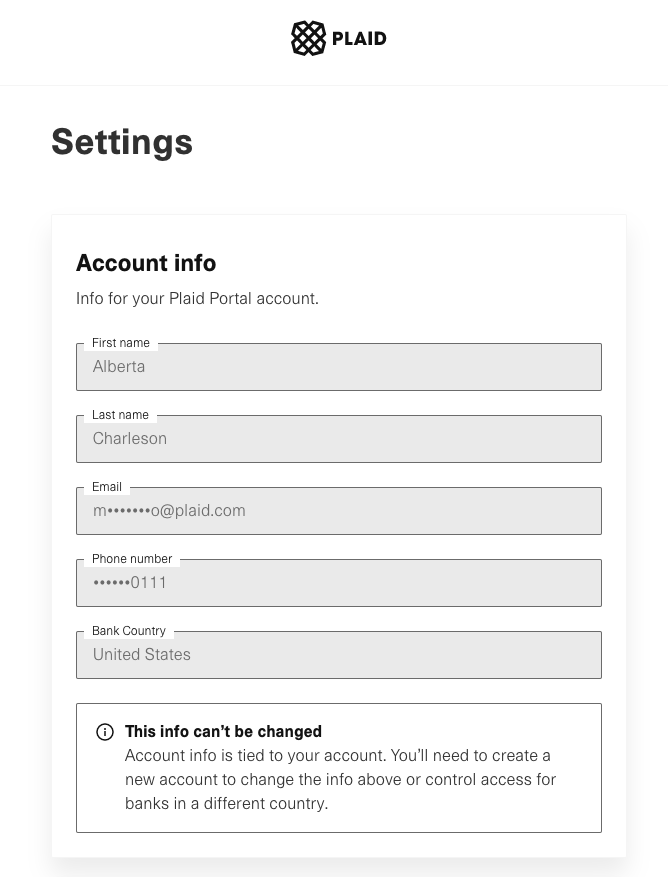Image resolution: width=668 pixels, height=877 pixels.
Task: Select the Last name field with Charleson
Action: (338, 439)
